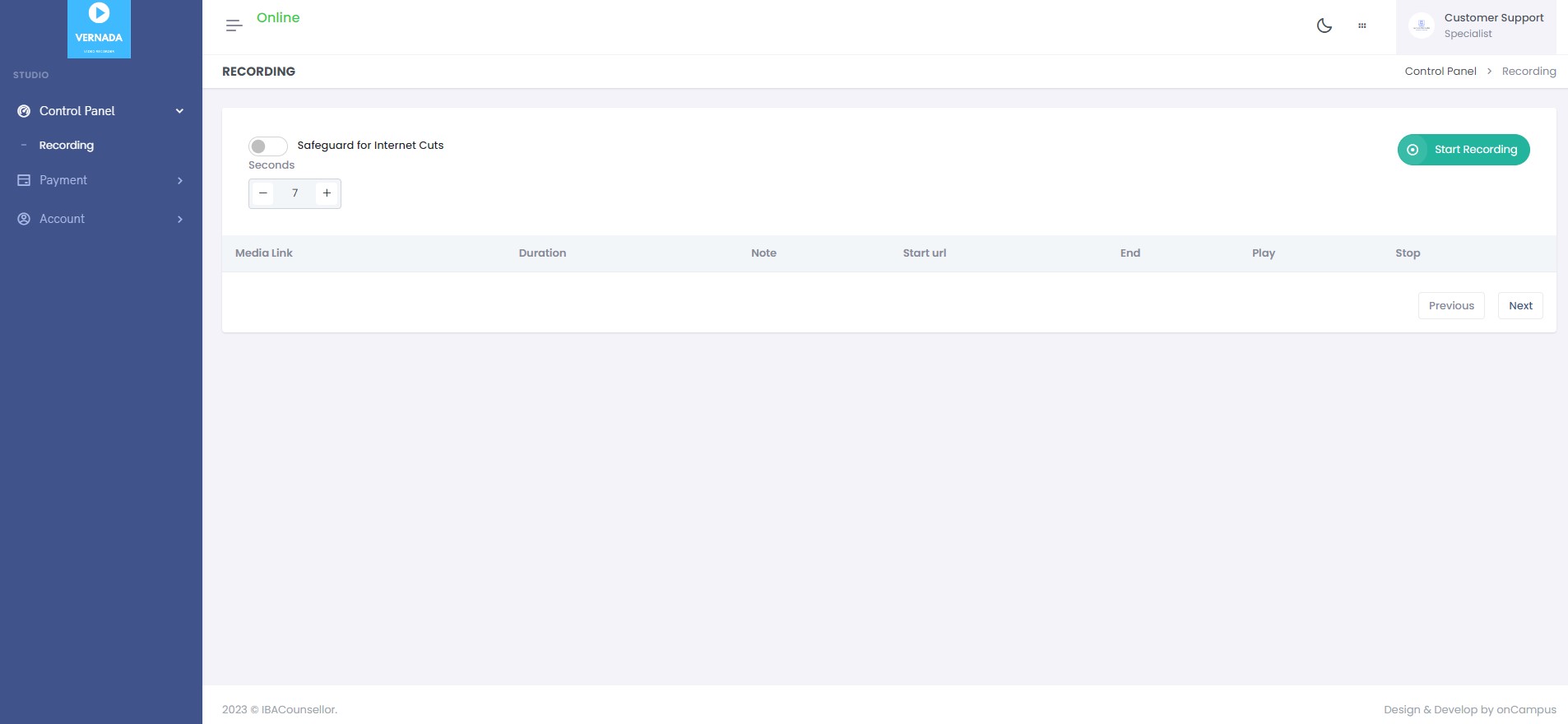Click the Account user icon
Image resolution: width=1568 pixels, height=724 pixels.
[24, 219]
